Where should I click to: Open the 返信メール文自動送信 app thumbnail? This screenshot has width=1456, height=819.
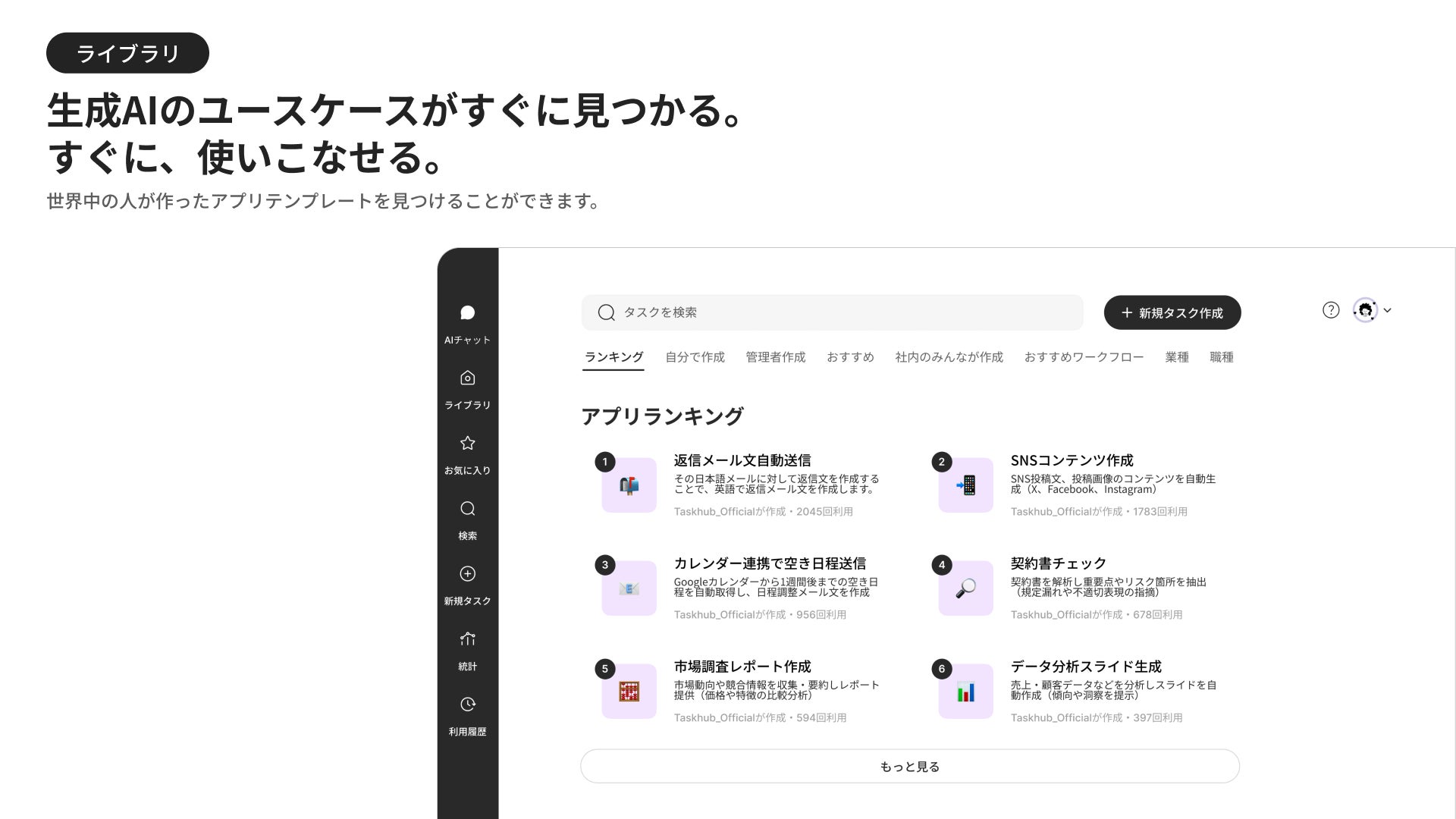click(x=629, y=485)
